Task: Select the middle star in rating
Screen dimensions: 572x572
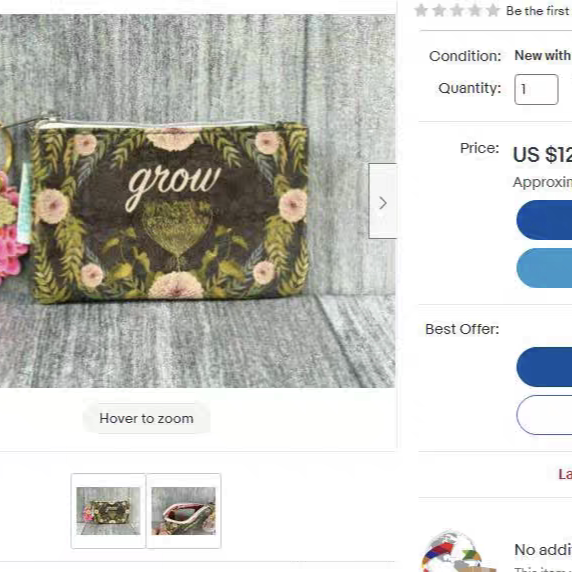Action: coord(457,11)
